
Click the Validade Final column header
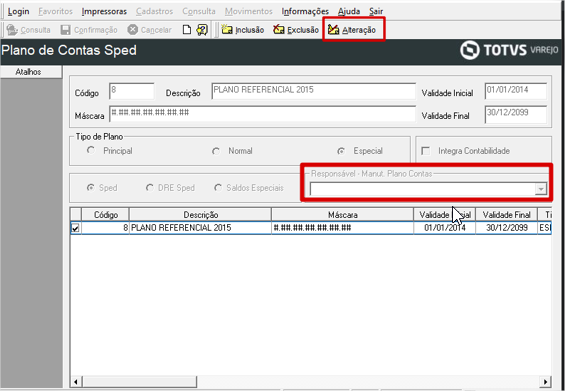(x=506, y=215)
